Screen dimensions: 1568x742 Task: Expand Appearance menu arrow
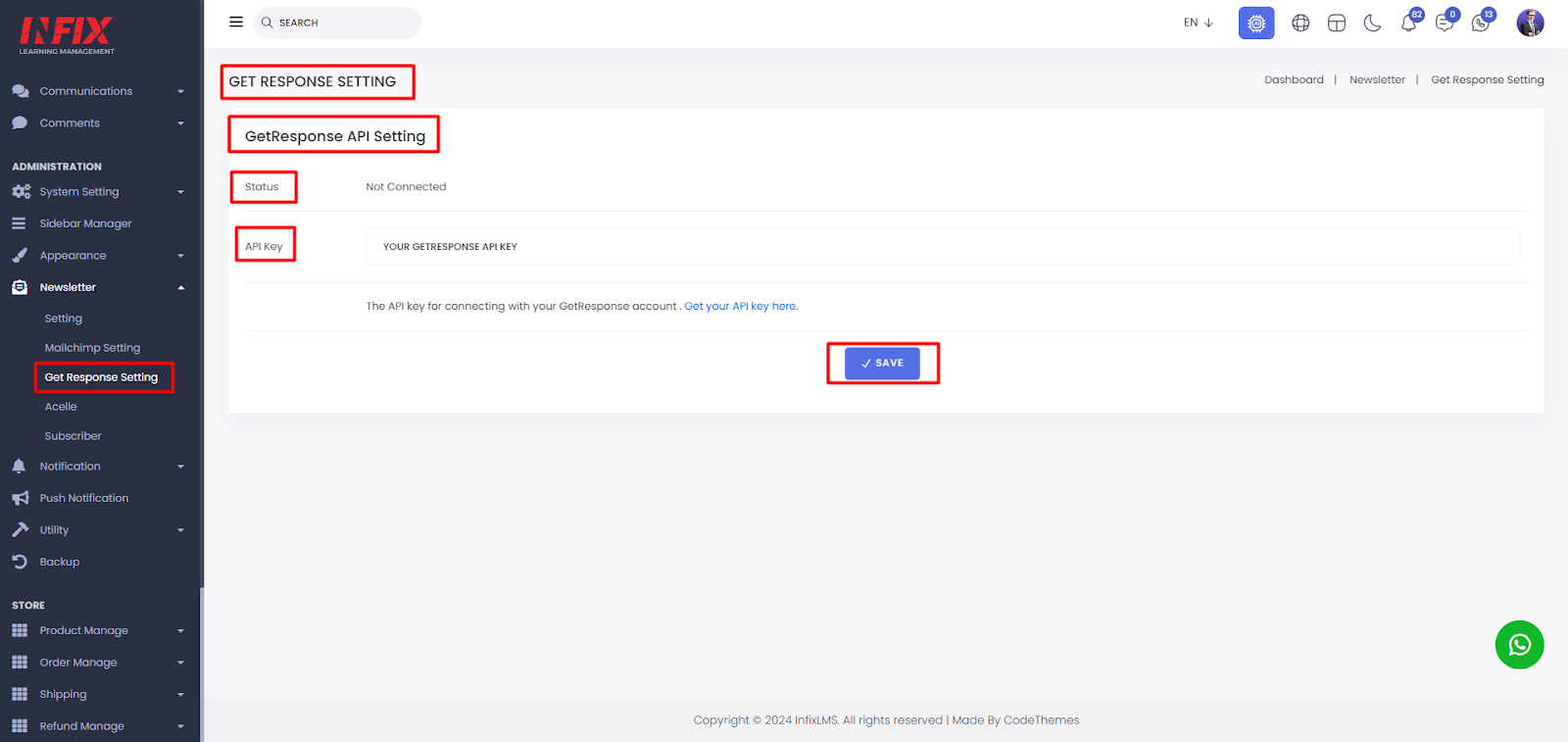[x=180, y=256]
